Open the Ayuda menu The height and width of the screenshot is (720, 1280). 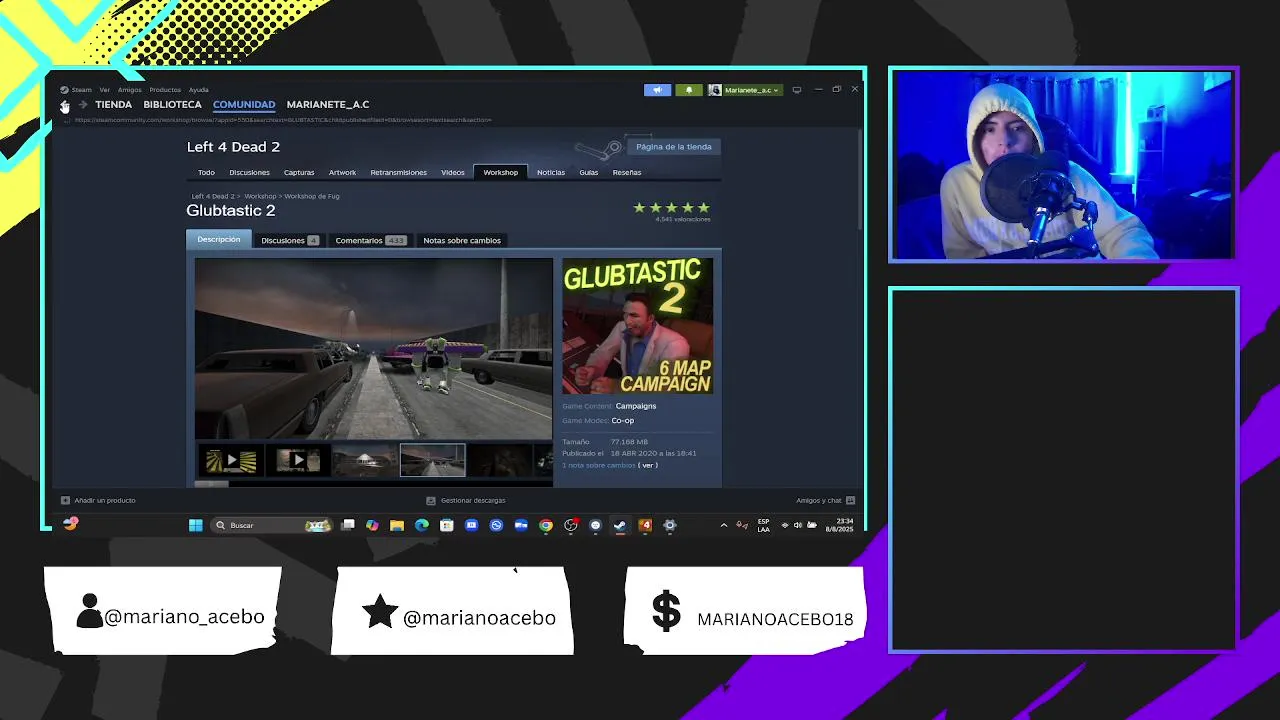tap(199, 90)
